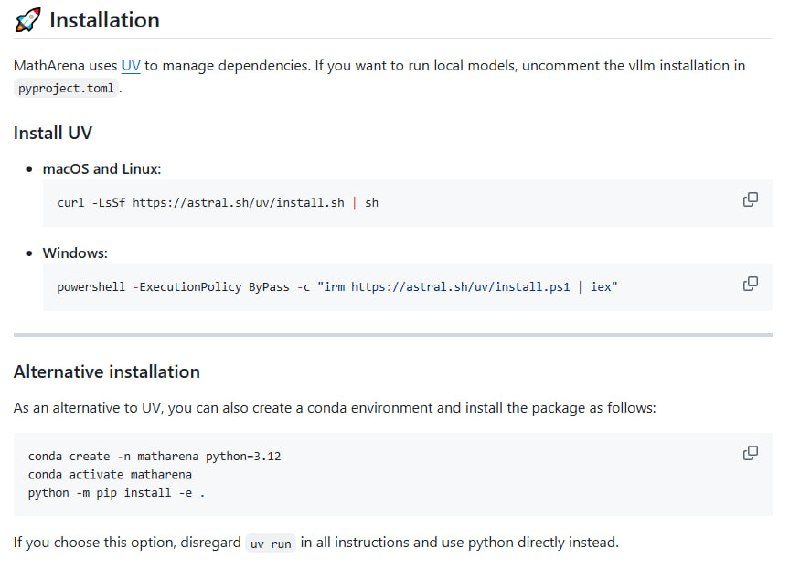Click the uv run inline code
The width and height of the screenshot is (800, 570).
click(270, 544)
